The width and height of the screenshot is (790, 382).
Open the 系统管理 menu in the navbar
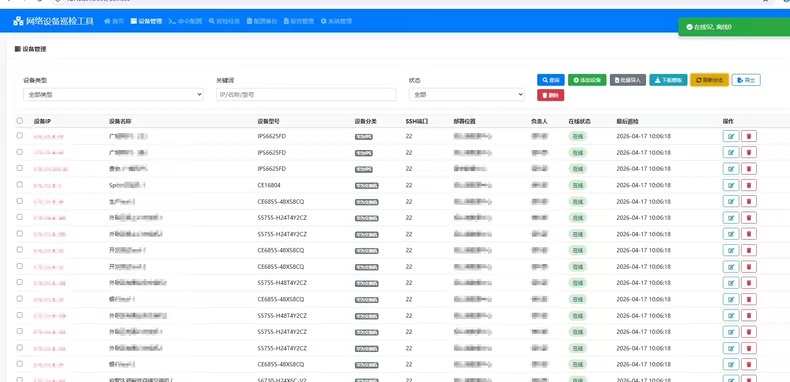click(336, 21)
